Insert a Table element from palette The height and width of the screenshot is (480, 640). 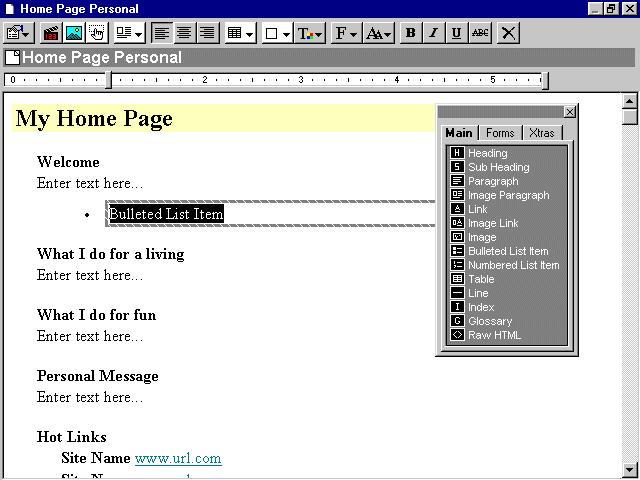coord(481,279)
